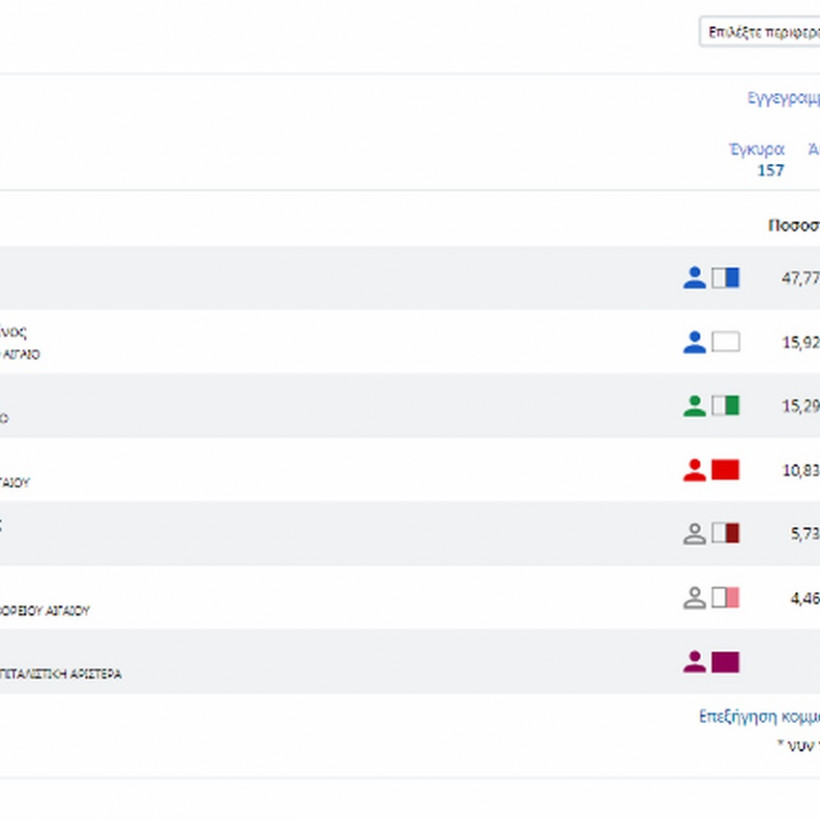The image size is (820, 820).
Task: Click the blue person icon beside 15,92
Action: 694,342
